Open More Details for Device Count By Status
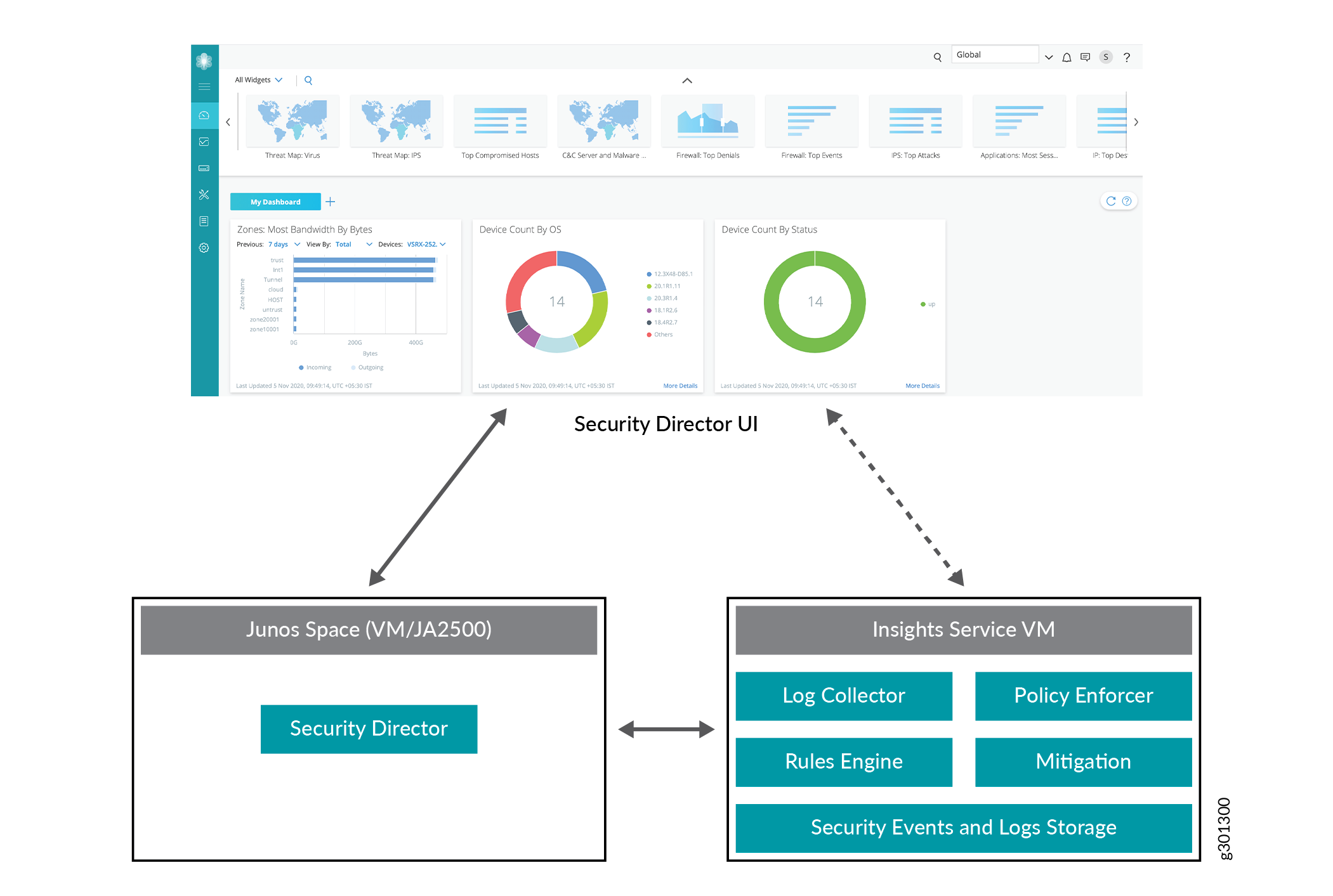1333x896 pixels. pyautogui.click(x=922, y=386)
